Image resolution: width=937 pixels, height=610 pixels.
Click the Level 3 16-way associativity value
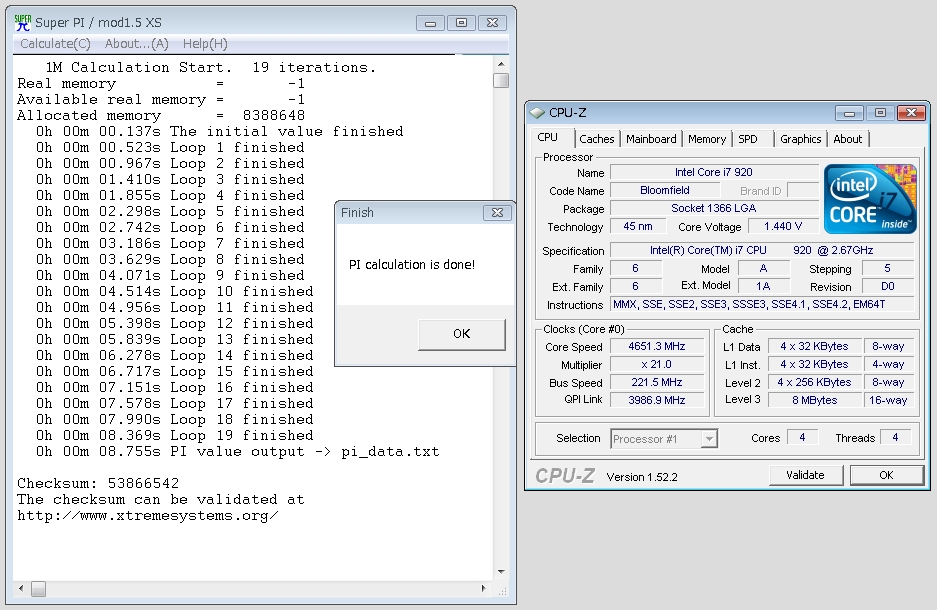(x=888, y=400)
